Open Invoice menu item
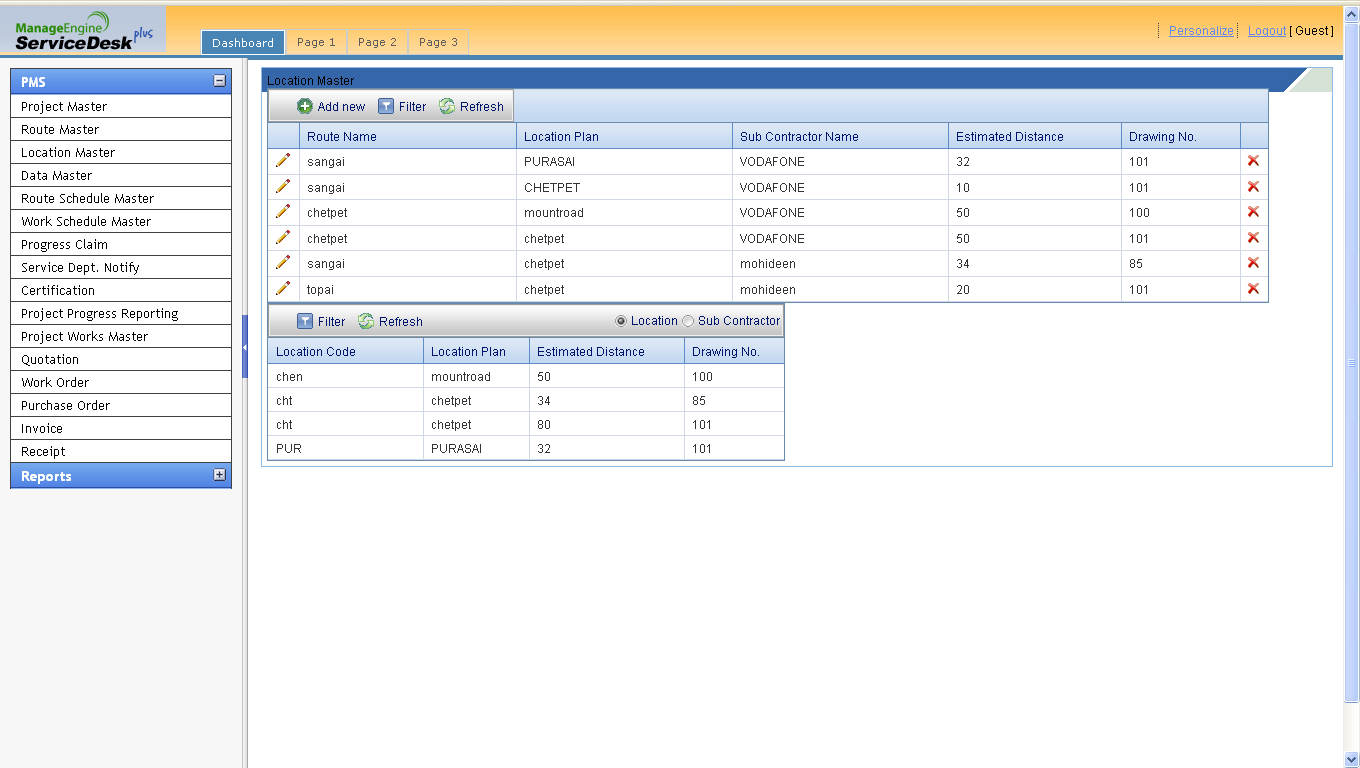 (x=121, y=428)
